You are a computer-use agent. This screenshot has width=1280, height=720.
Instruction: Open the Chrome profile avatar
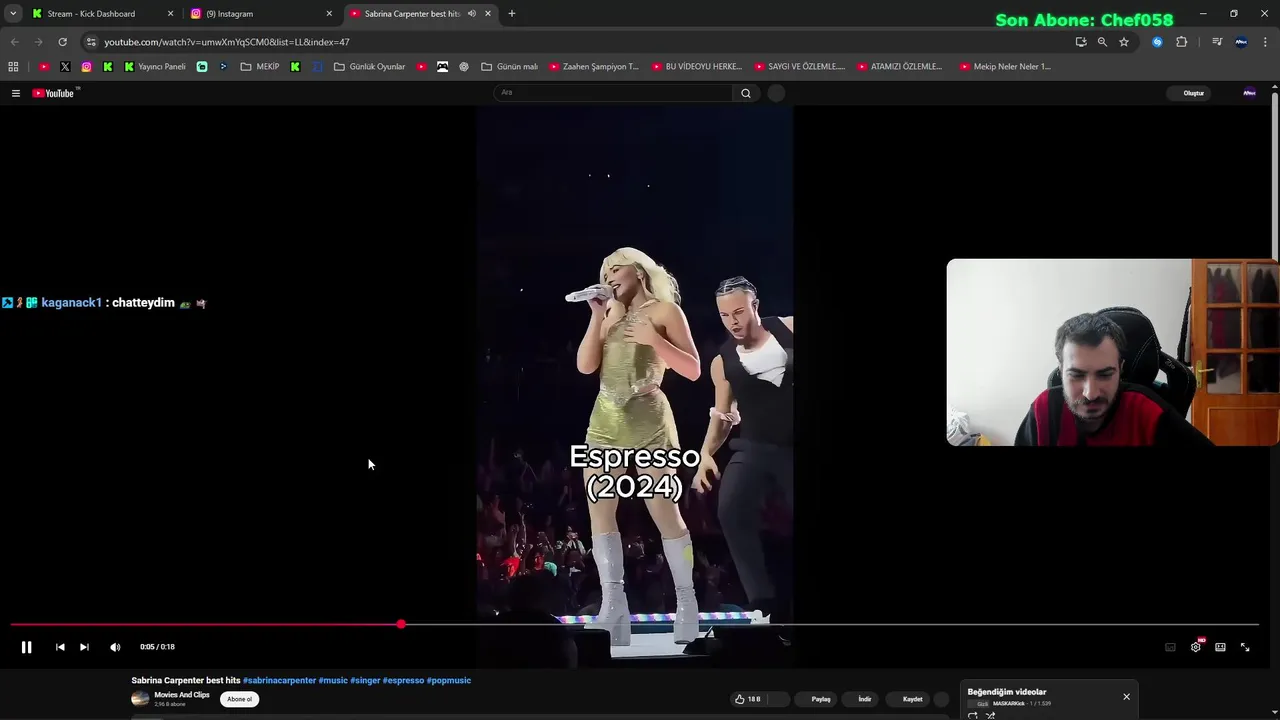tap(1241, 42)
